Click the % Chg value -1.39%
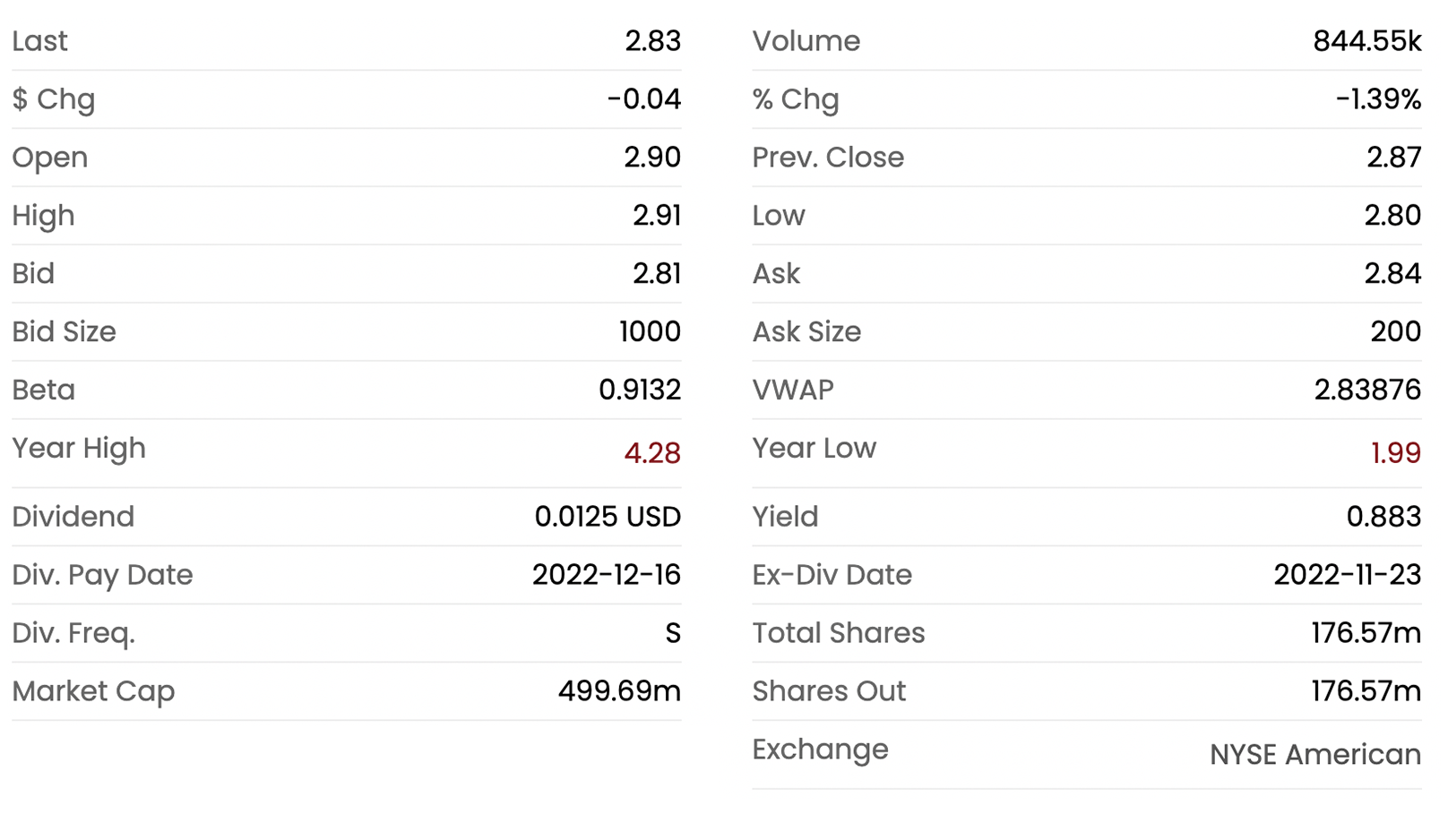 pos(1378,99)
